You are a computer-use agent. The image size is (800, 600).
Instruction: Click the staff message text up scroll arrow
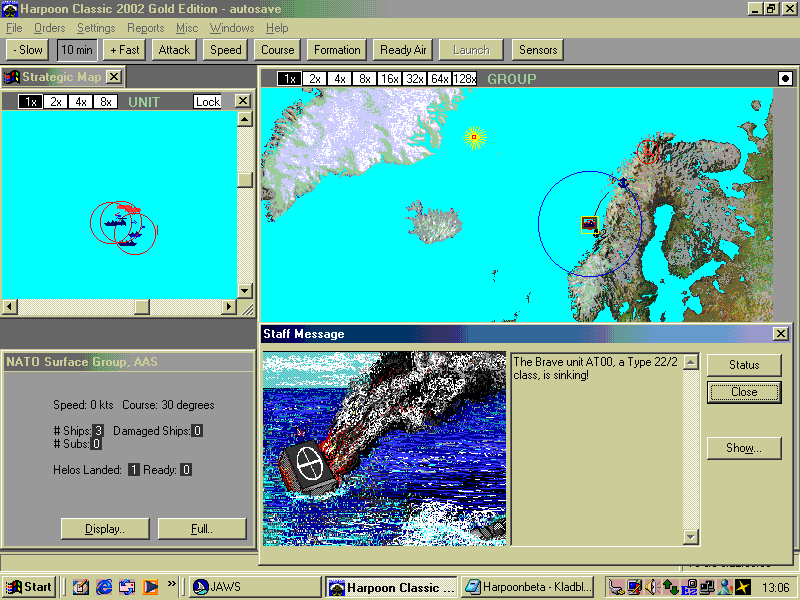coord(690,362)
